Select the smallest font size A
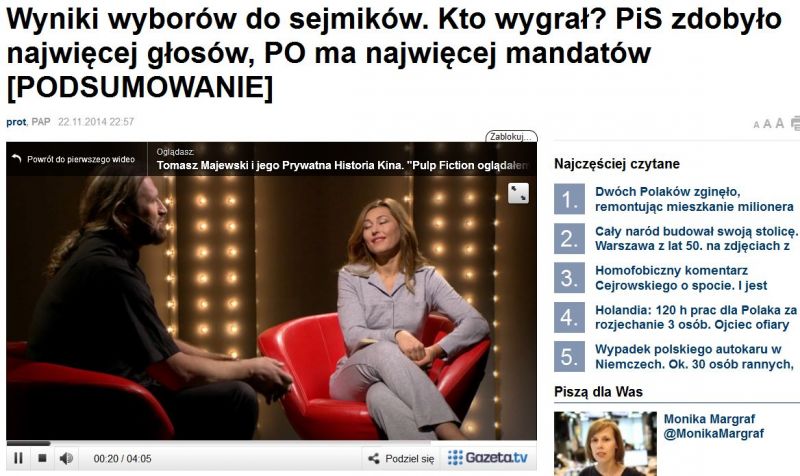 (x=756, y=124)
